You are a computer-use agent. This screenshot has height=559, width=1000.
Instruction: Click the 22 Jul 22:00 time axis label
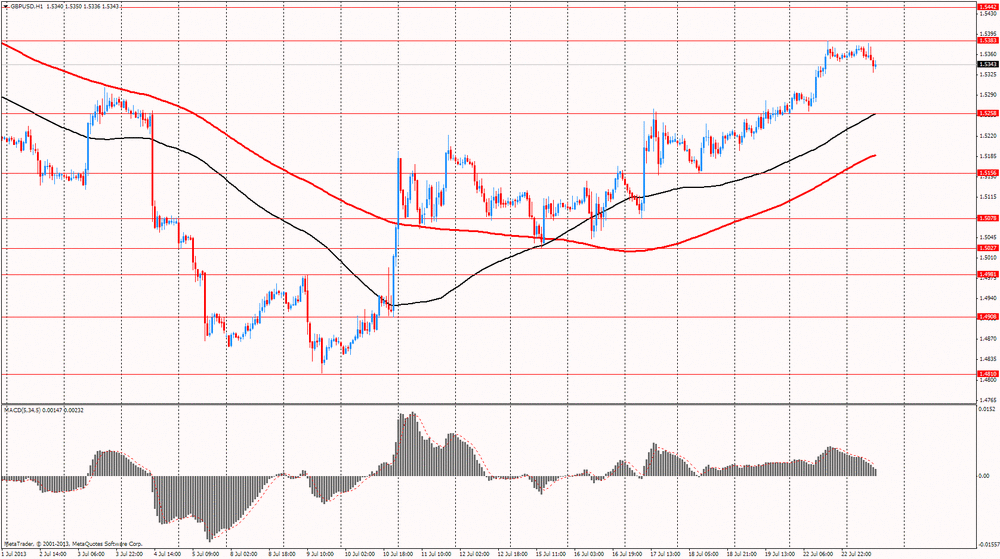855,555
